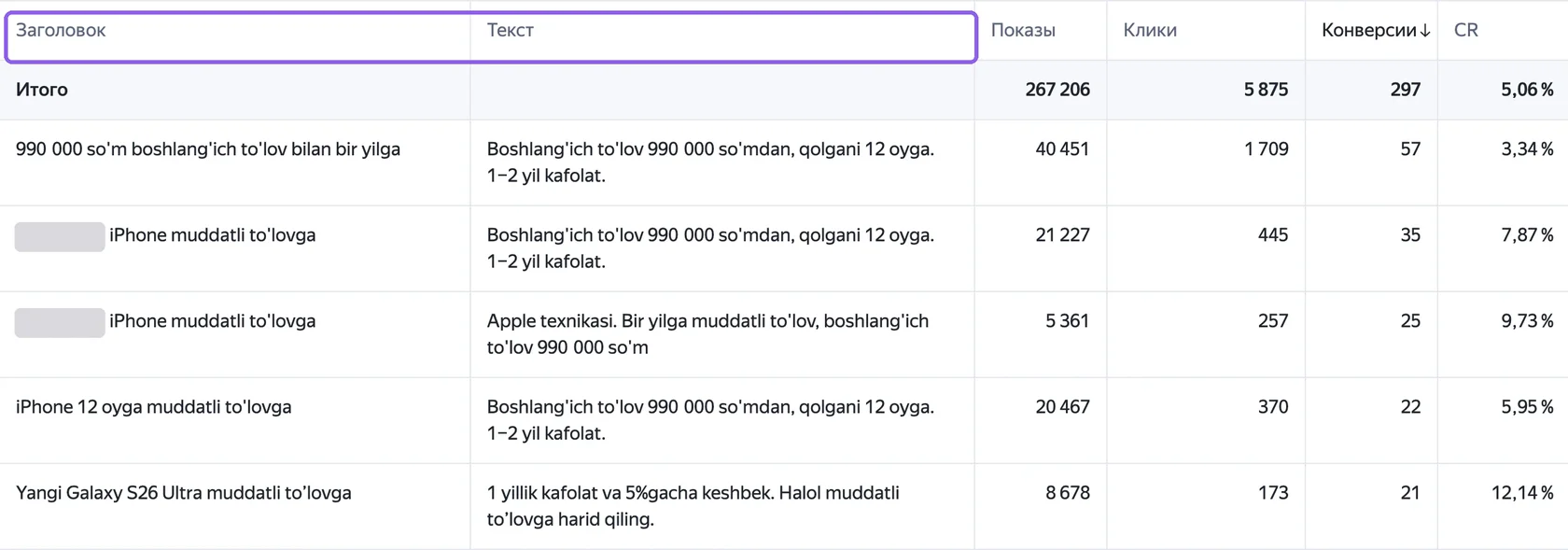Select impressions value 21 227

[1062, 235]
